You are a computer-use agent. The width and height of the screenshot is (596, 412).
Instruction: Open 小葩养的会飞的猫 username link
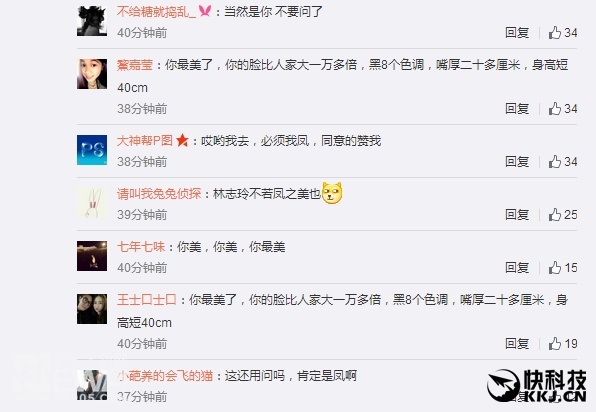coord(165,376)
